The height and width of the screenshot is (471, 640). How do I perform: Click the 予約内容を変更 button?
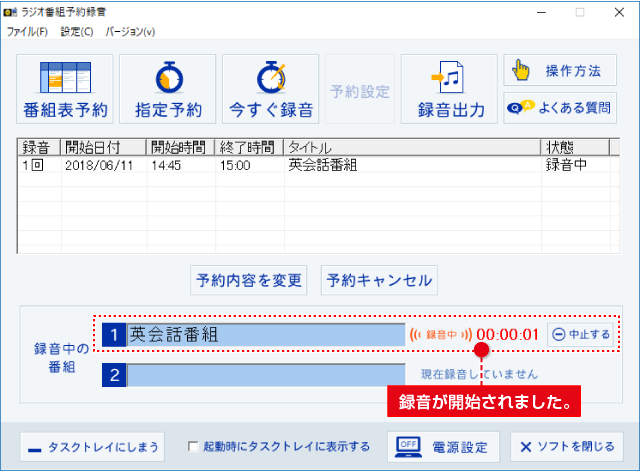coord(249,280)
